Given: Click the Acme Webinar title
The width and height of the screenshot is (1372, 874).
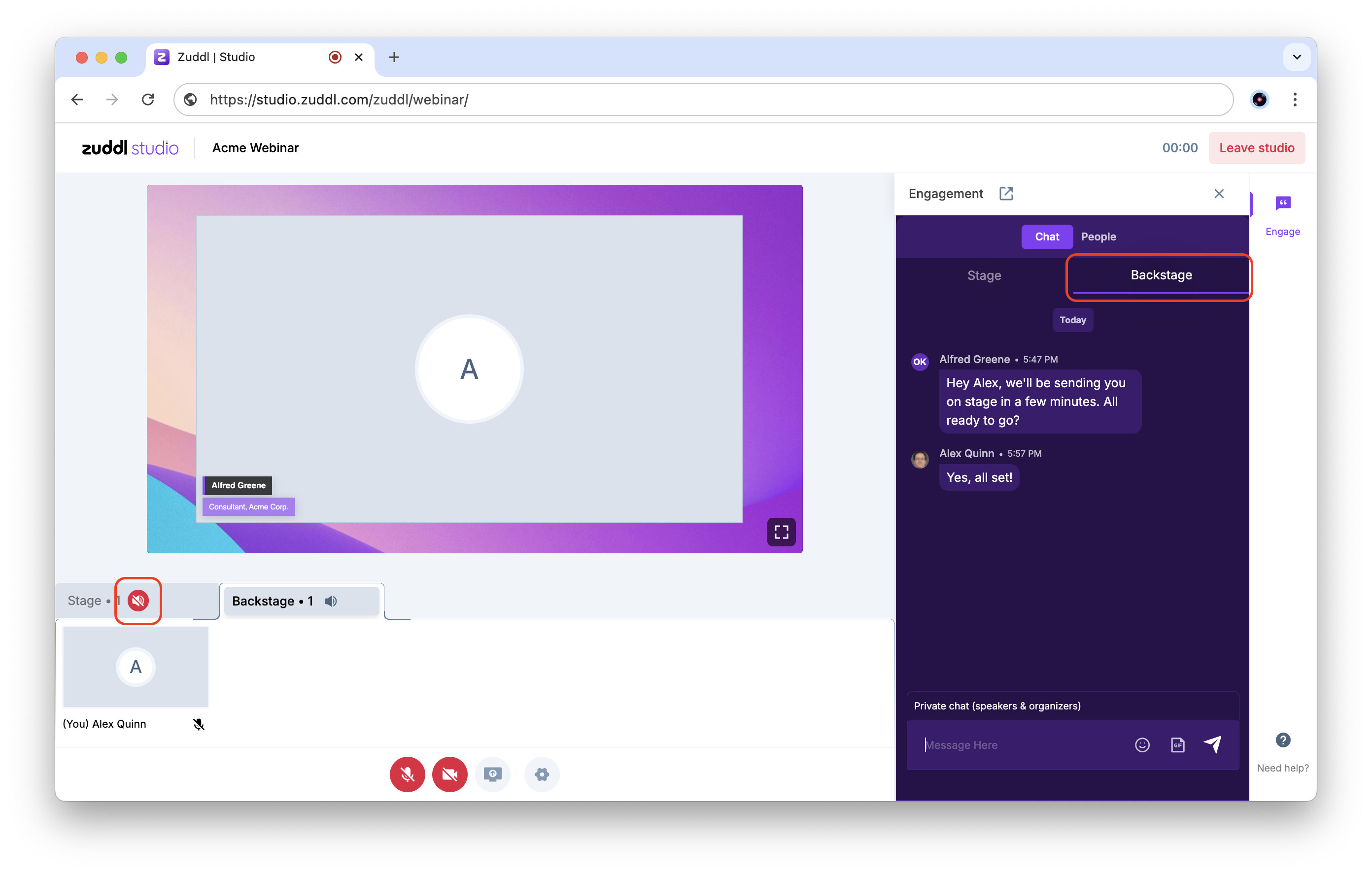Looking at the screenshot, I should [255, 148].
